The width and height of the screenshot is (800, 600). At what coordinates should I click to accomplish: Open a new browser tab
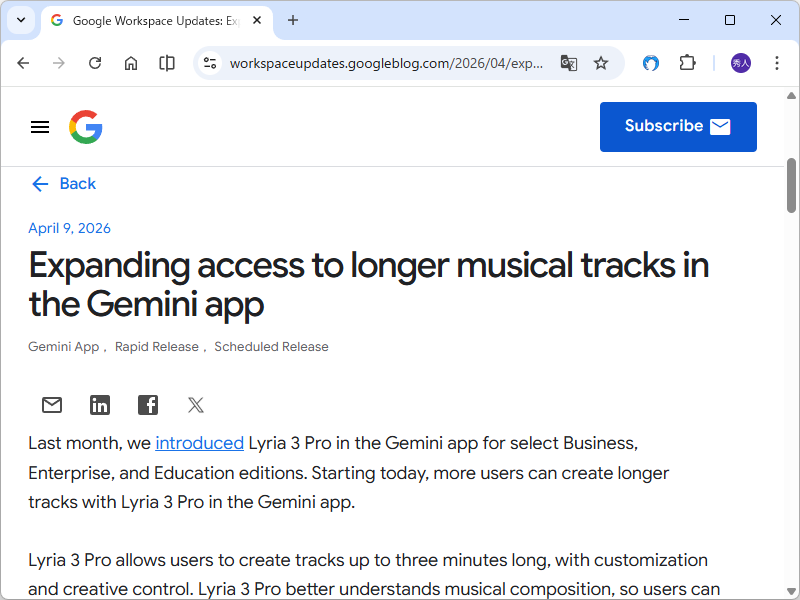click(290, 20)
